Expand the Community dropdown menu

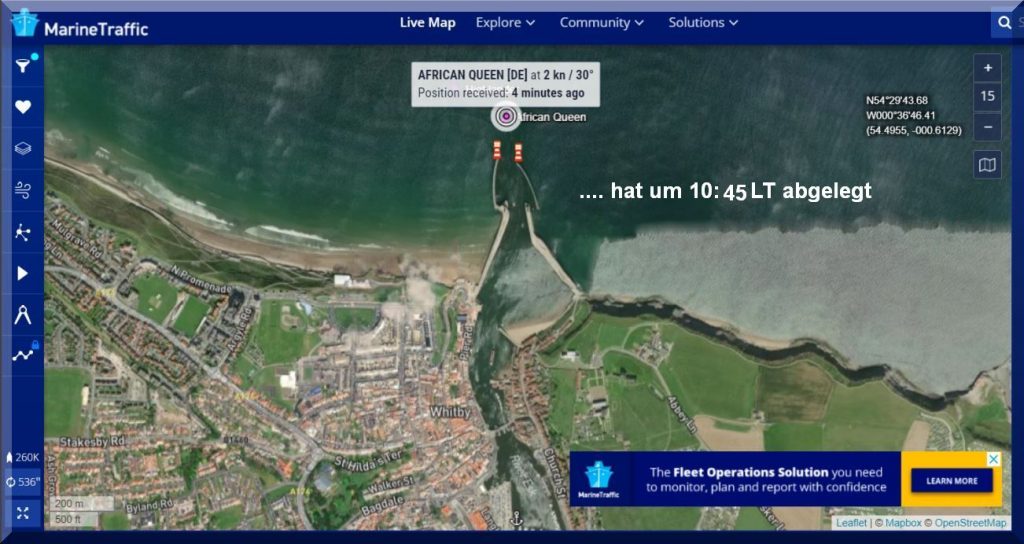pyautogui.click(x=601, y=22)
